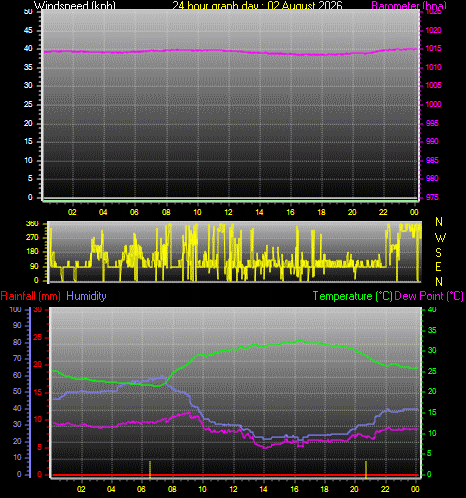Click red rainfall axis value 25
Image resolution: width=466 pixels, height=498 pixels.
point(38,337)
